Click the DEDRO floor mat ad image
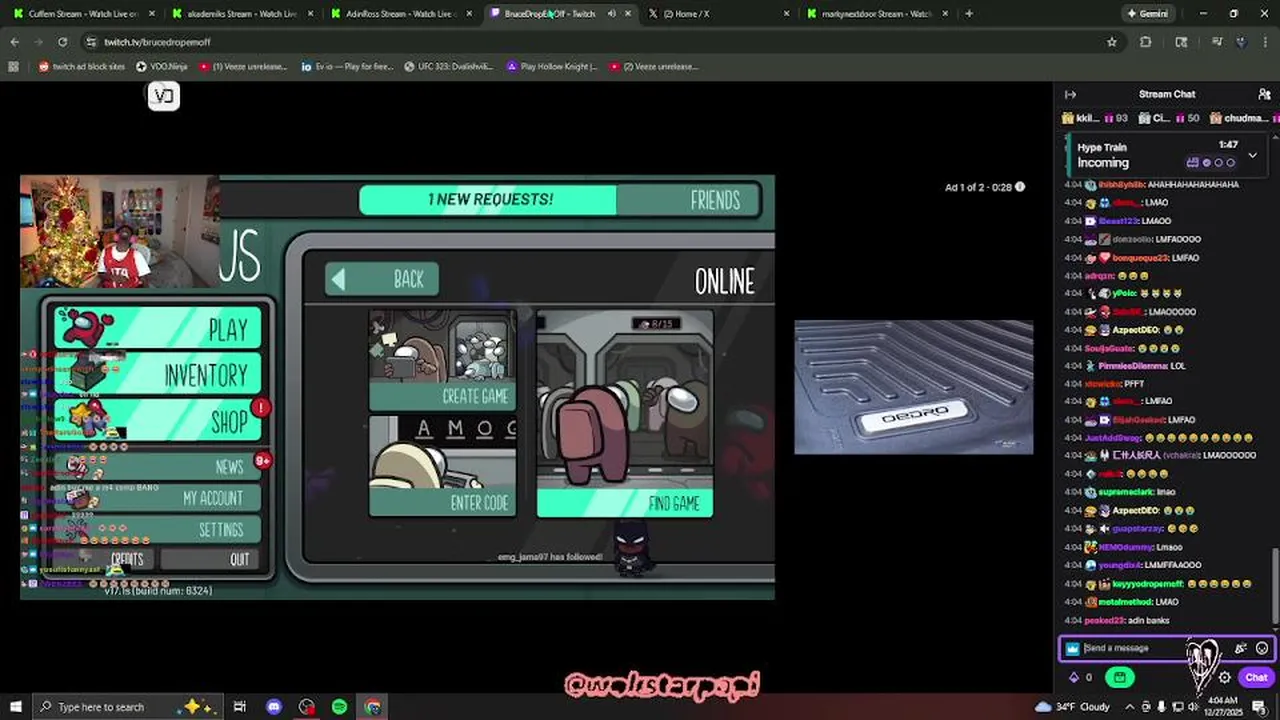The height and width of the screenshot is (720, 1280). tap(914, 387)
